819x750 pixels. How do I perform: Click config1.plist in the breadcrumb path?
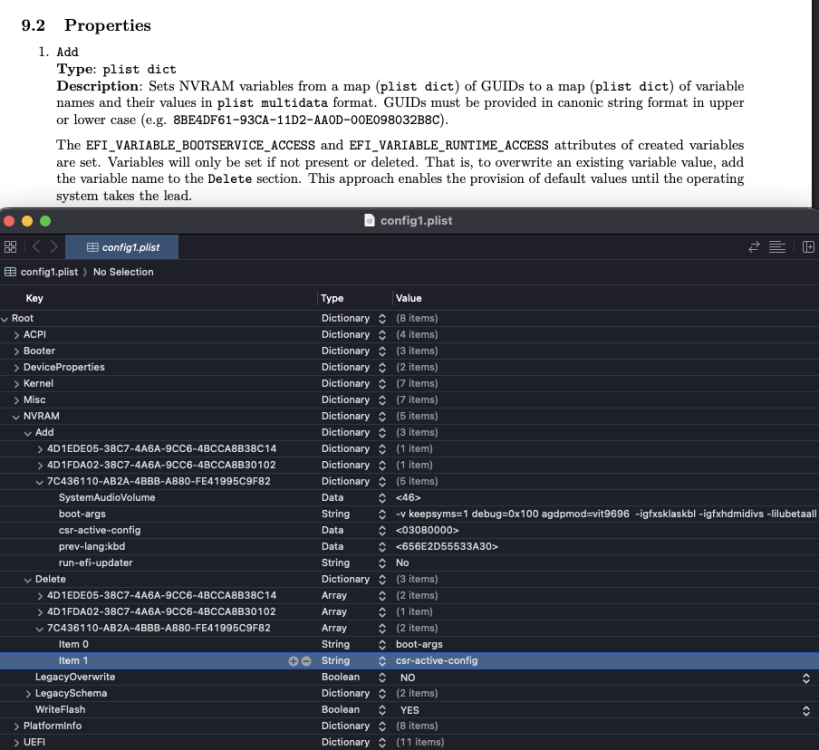point(49,272)
